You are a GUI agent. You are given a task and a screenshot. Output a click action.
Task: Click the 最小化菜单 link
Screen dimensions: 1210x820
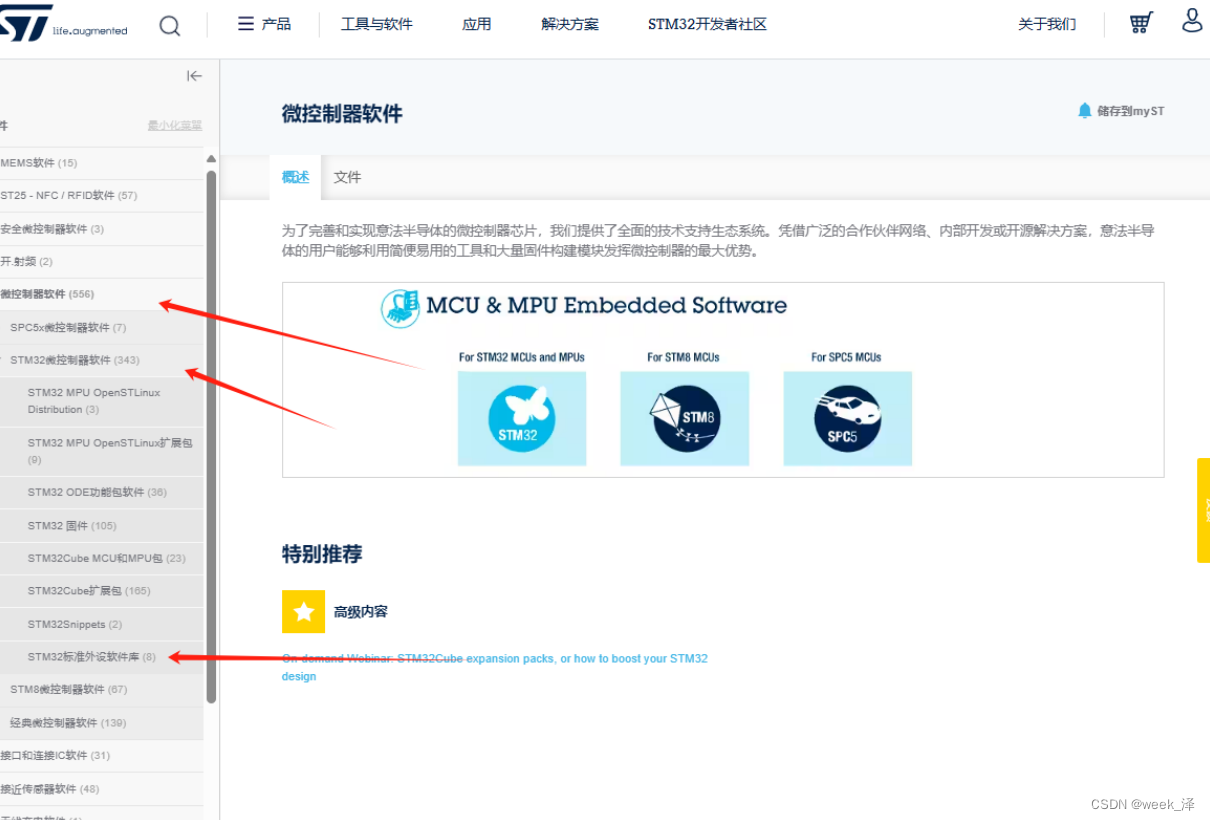coord(175,126)
